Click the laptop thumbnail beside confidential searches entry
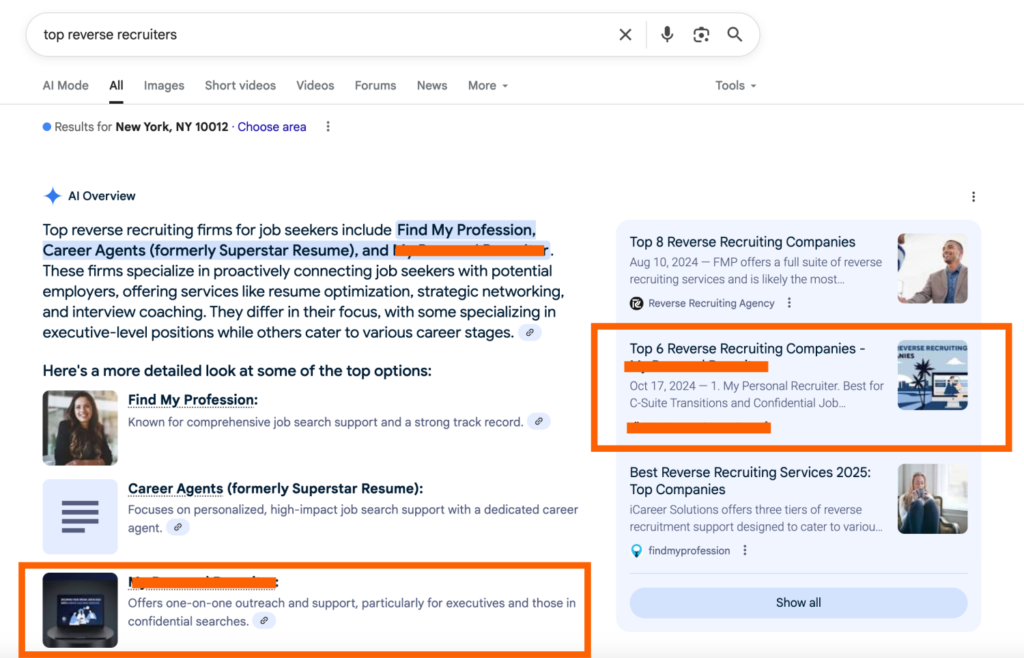1024x658 pixels. pyautogui.click(x=80, y=610)
